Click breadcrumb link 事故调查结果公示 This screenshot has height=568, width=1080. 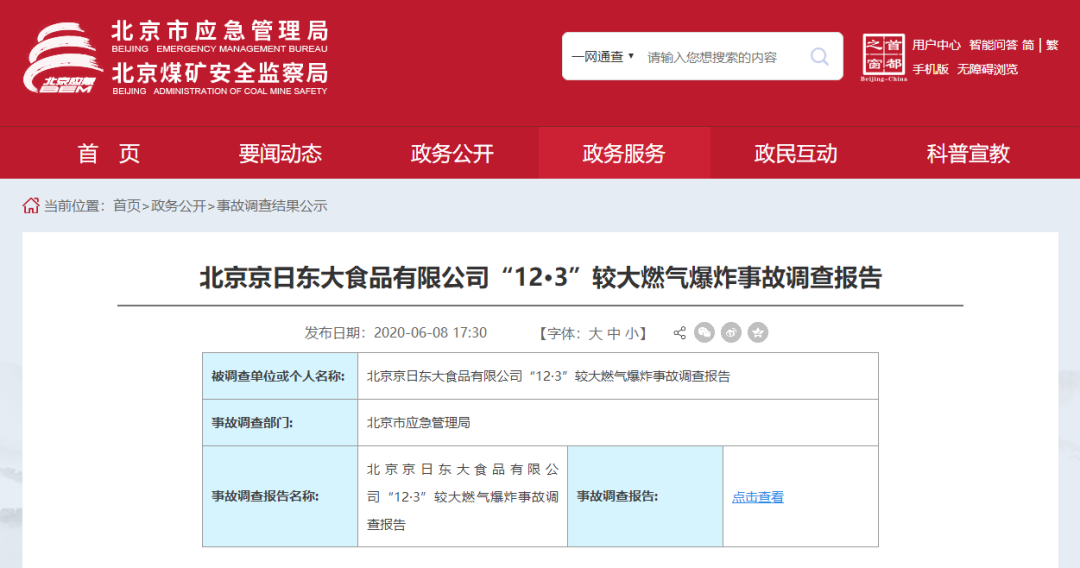point(272,206)
